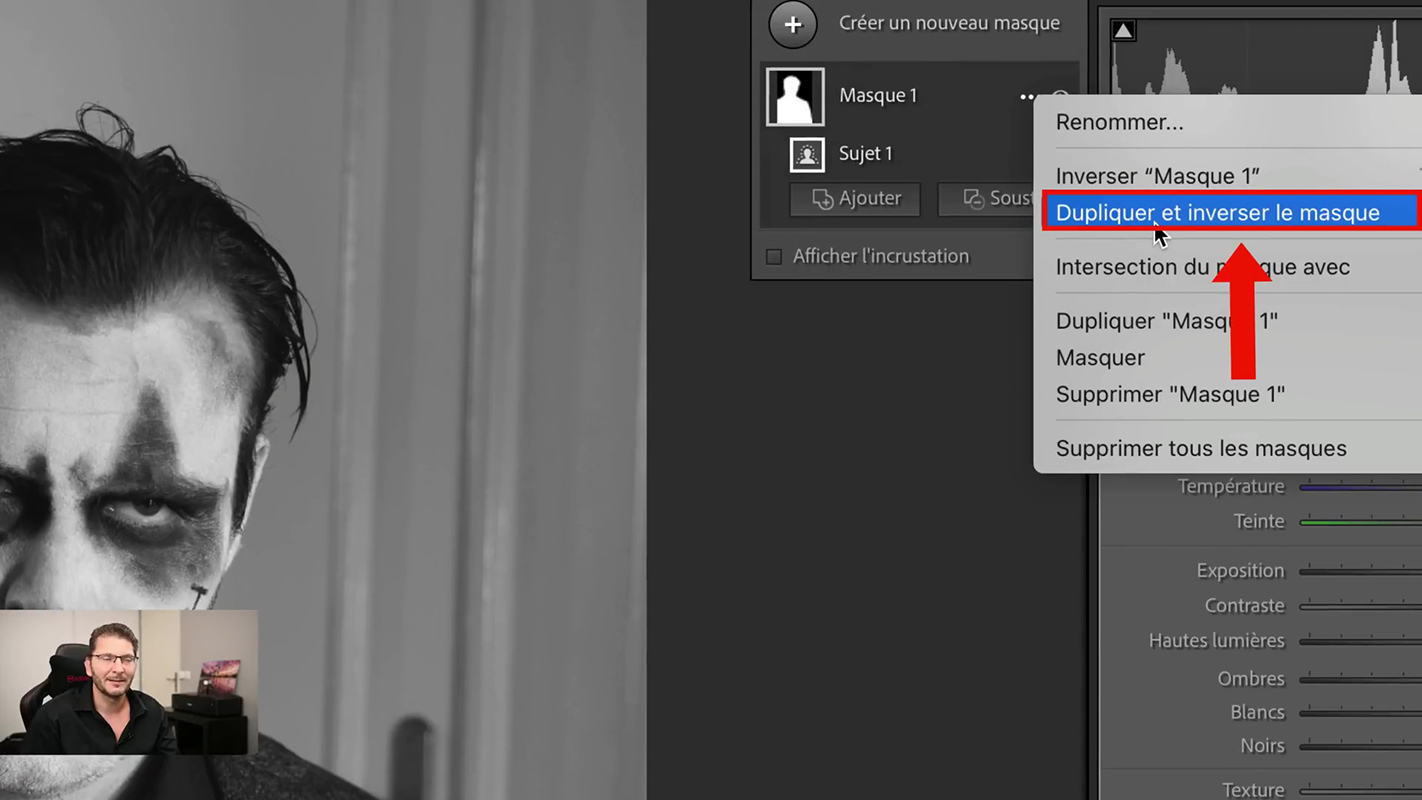Screen dimensions: 1422x800
Task: Click the Texture slider track
Action: pyautogui.click(x=1360, y=790)
